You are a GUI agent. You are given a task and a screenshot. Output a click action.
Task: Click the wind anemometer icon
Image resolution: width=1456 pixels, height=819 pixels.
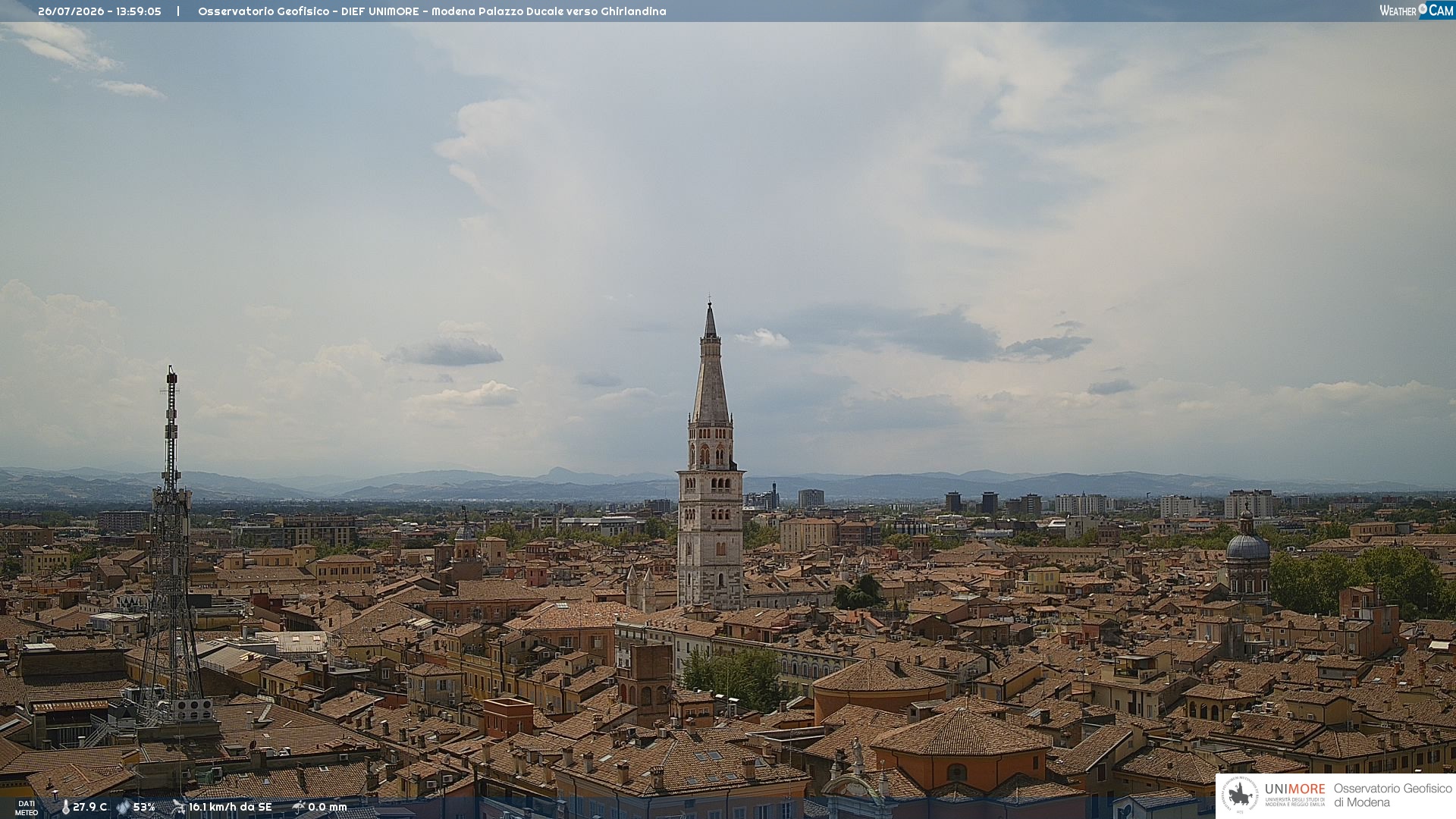coord(178,807)
